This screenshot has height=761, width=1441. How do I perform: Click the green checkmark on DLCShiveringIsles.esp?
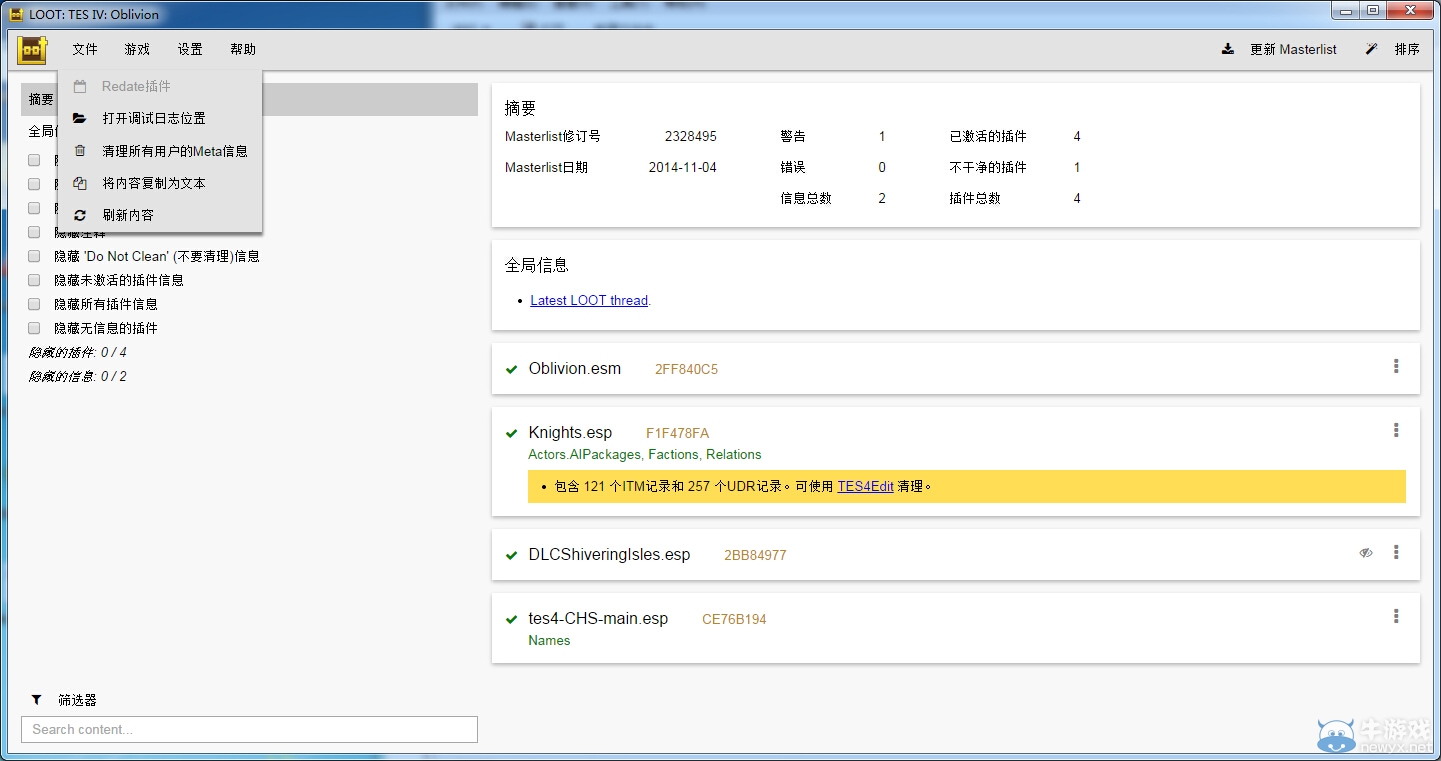click(512, 556)
